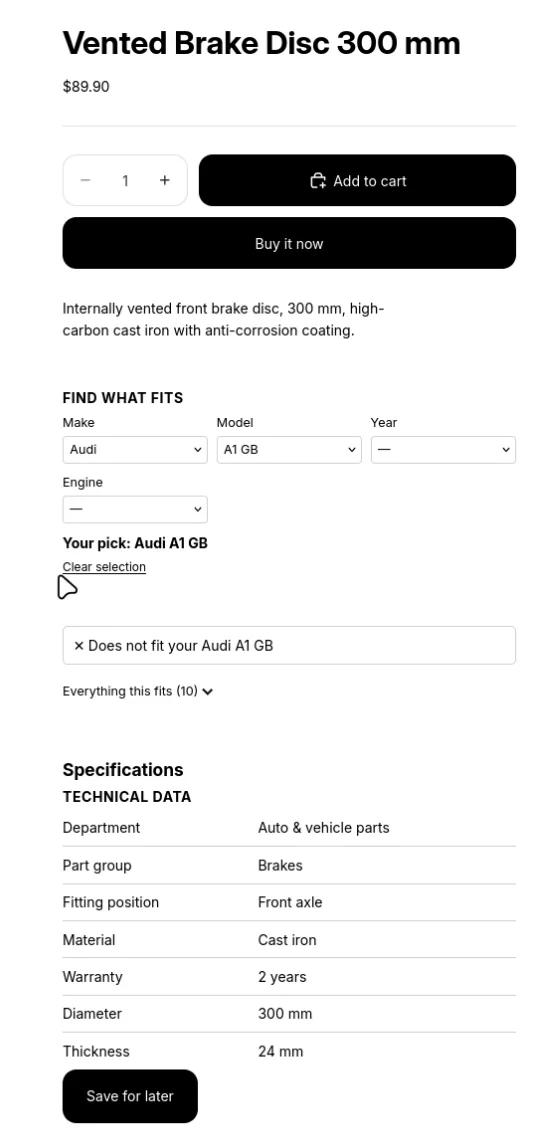Click the Buy it now button
Screen dimensions: 560x1140
pyautogui.click(x=289, y=244)
